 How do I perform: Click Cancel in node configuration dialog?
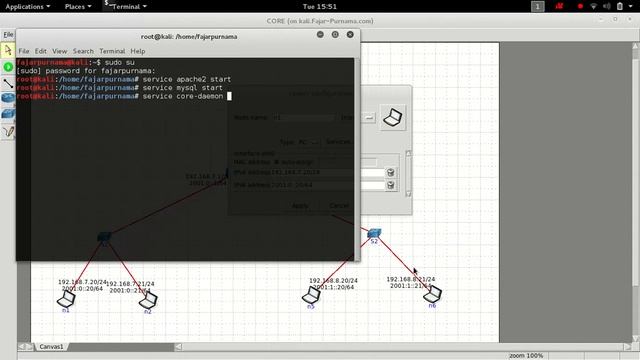pos(339,206)
